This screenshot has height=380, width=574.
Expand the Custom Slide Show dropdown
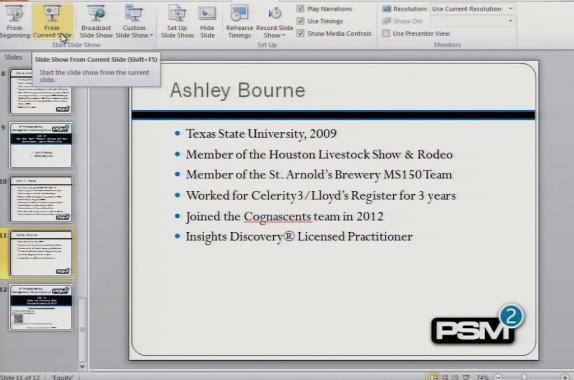[x=134, y=21]
